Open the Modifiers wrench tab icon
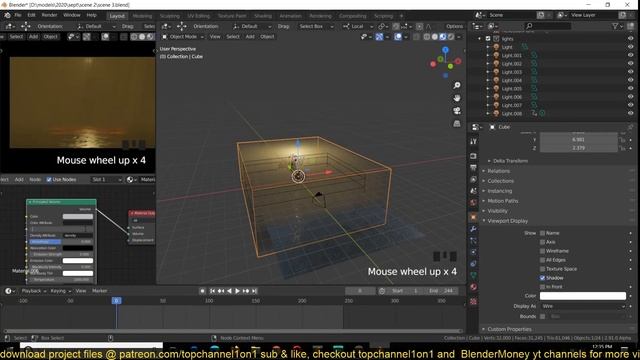This screenshot has height=360, width=640. (473, 229)
